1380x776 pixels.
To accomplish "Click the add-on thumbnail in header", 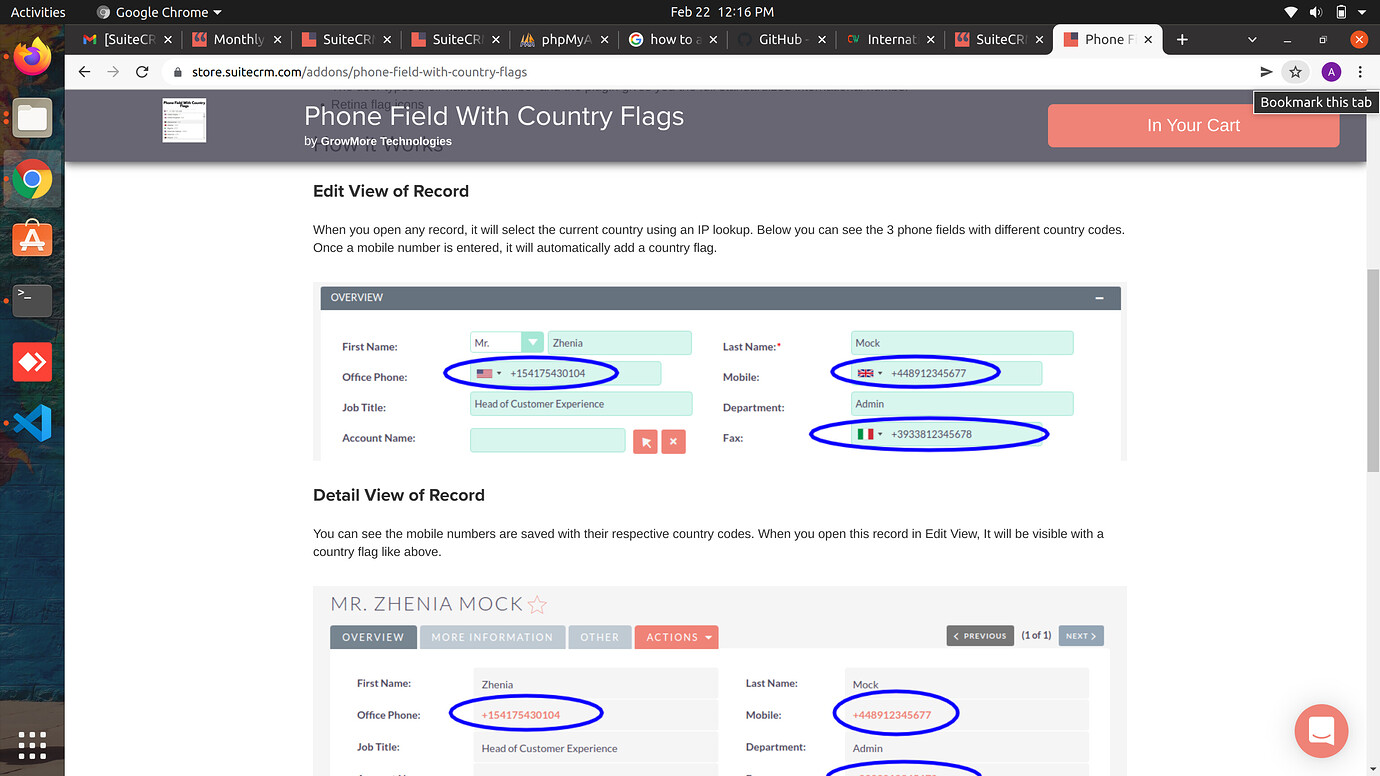I will 184,120.
